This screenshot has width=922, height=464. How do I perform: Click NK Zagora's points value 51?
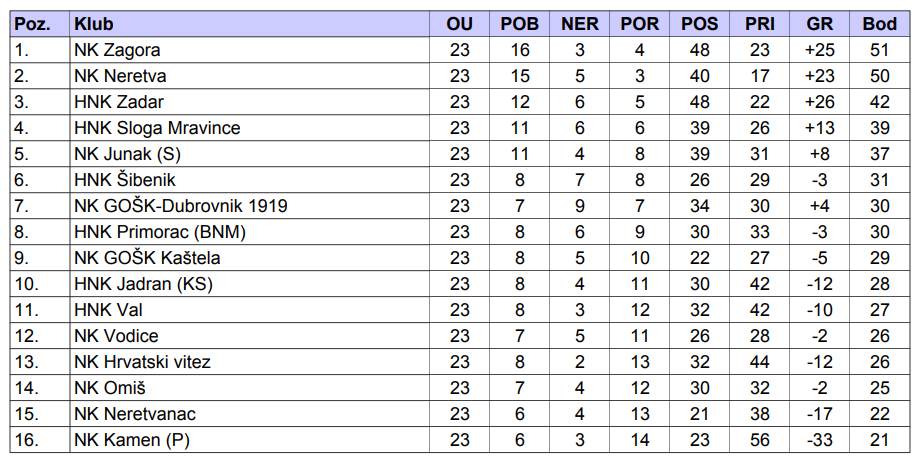coord(880,50)
